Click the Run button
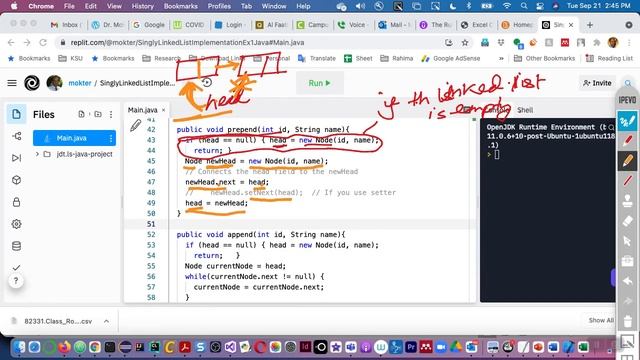Image resolution: width=640 pixels, height=360 pixels. (x=320, y=83)
